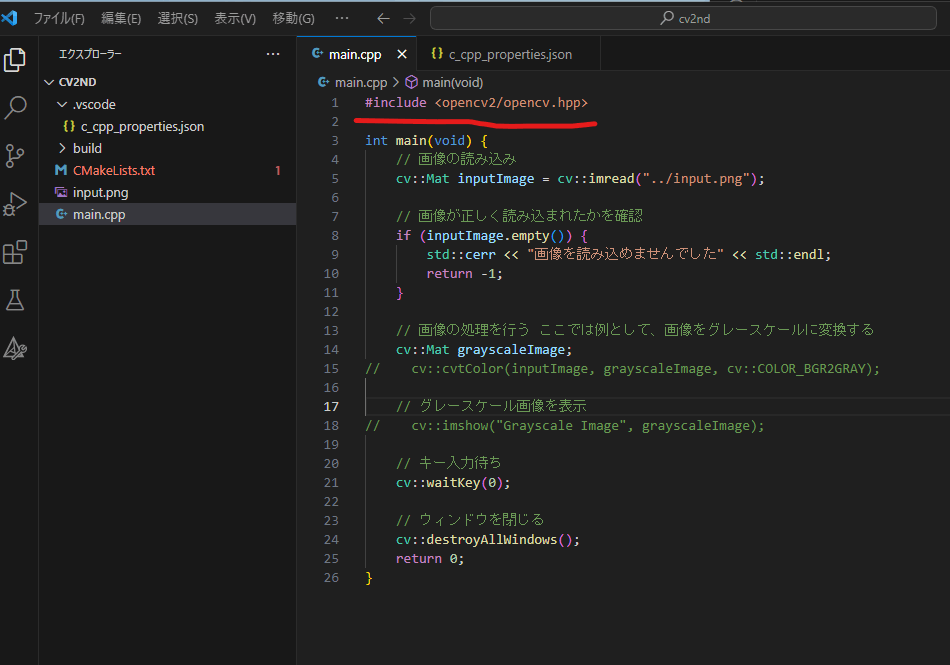
Task: Click the inputImage.empty() condition line
Action: coord(491,236)
